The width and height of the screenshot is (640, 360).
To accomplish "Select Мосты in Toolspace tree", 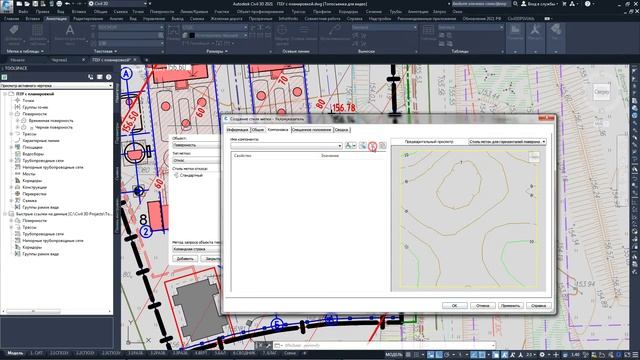I will coord(29,174).
